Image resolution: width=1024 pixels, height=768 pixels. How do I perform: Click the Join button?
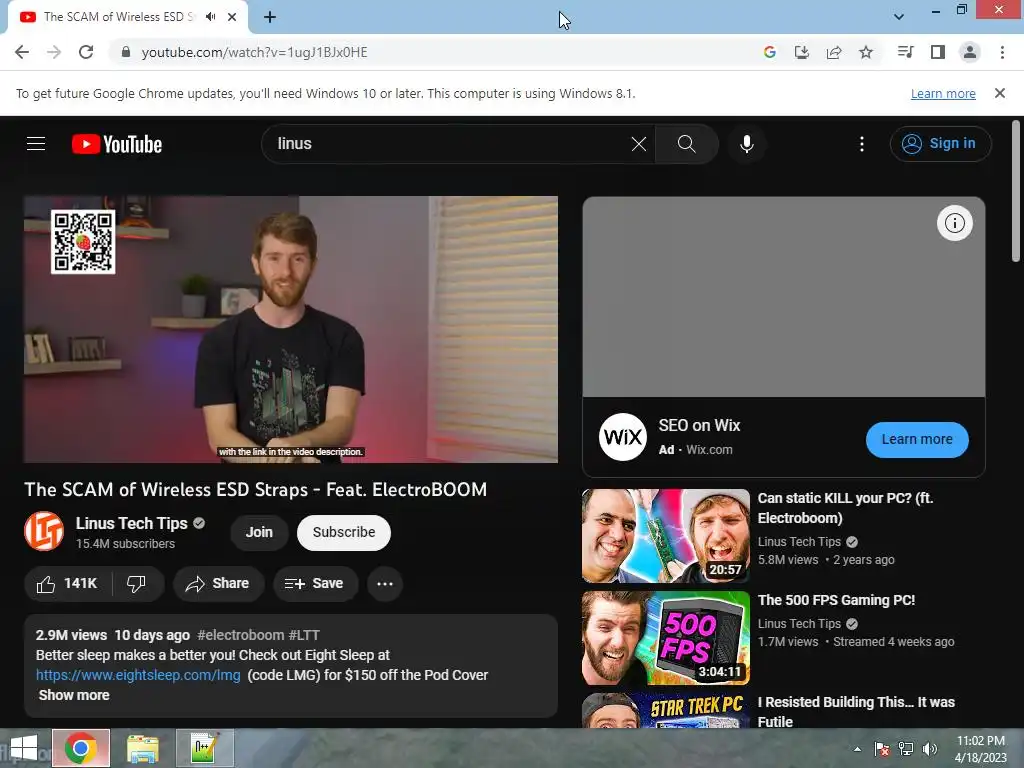pos(259,532)
